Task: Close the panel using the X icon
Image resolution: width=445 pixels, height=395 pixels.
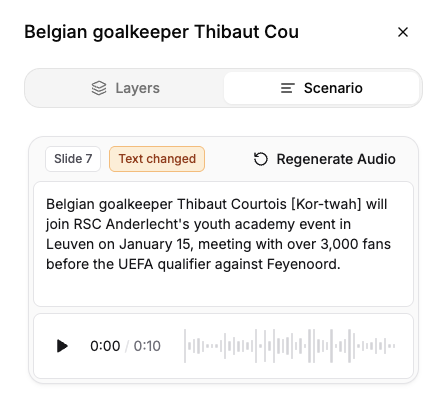Action: (403, 32)
